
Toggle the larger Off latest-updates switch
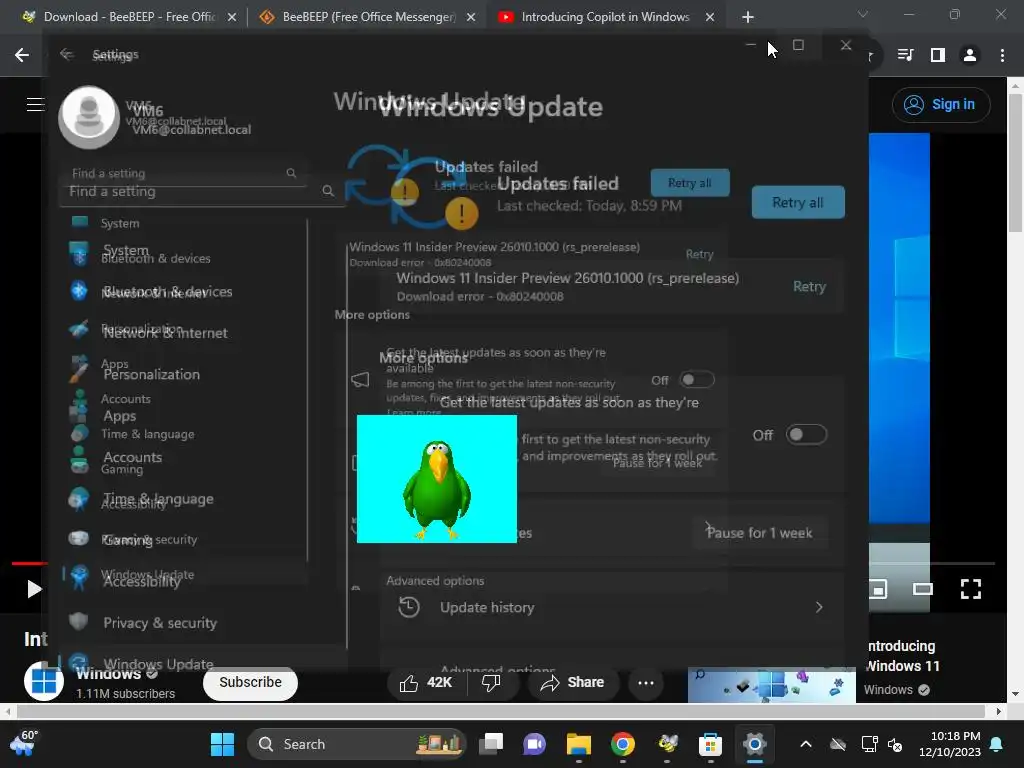807,435
